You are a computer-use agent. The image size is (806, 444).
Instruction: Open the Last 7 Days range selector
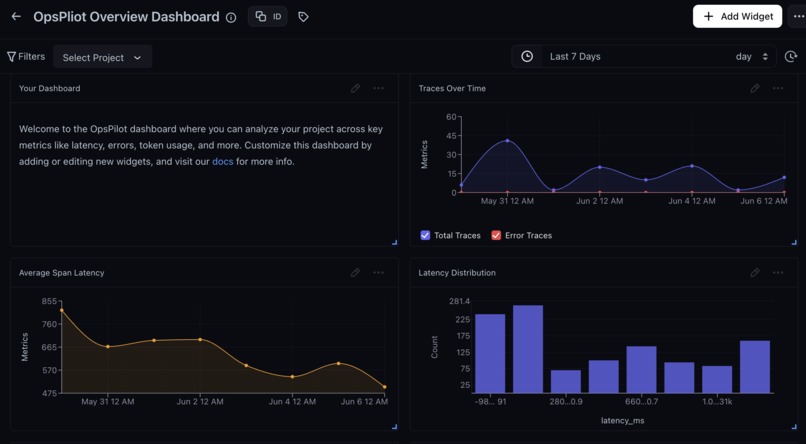tap(575, 57)
